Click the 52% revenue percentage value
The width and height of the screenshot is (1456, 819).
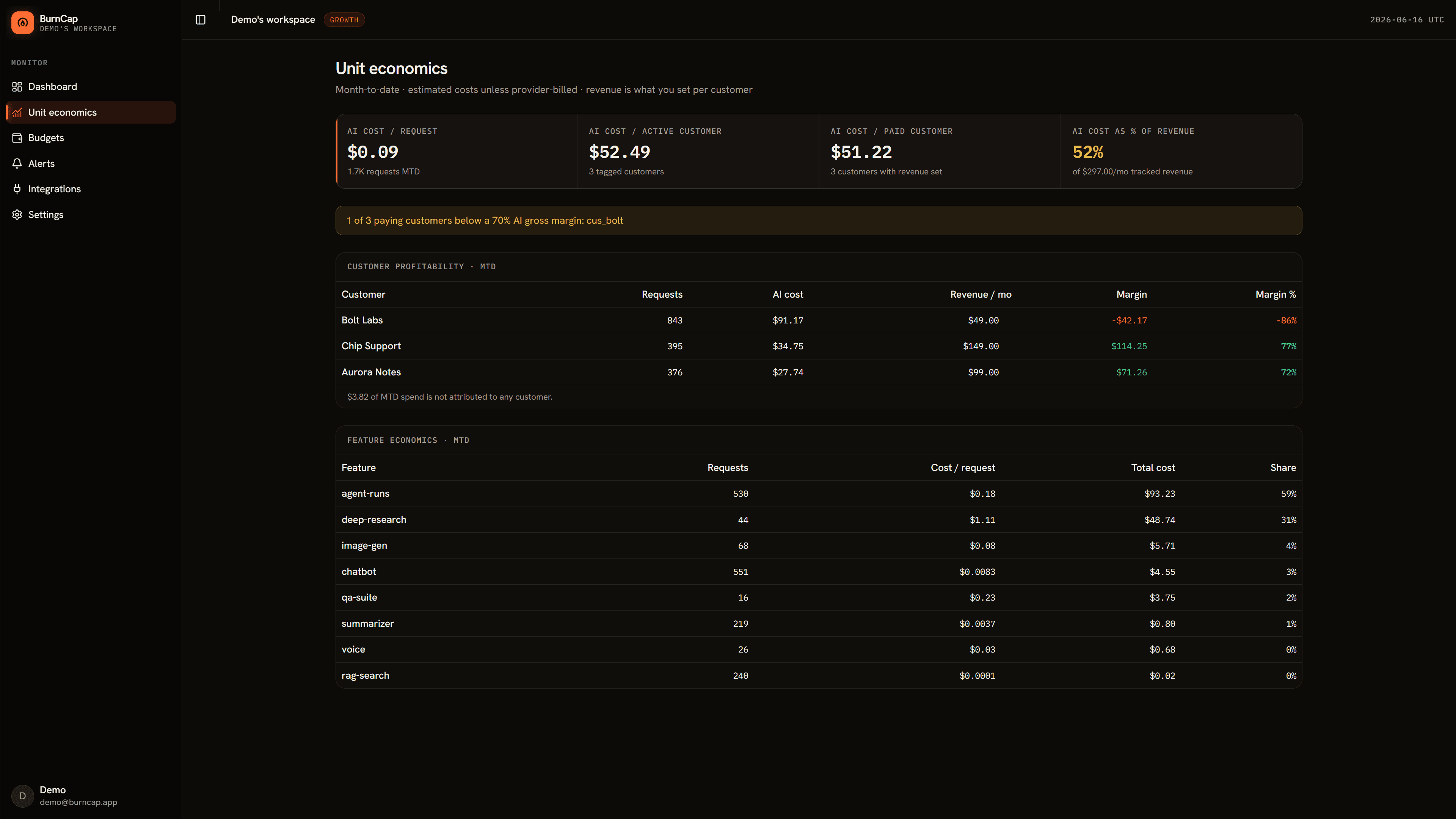(x=1087, y=152)
